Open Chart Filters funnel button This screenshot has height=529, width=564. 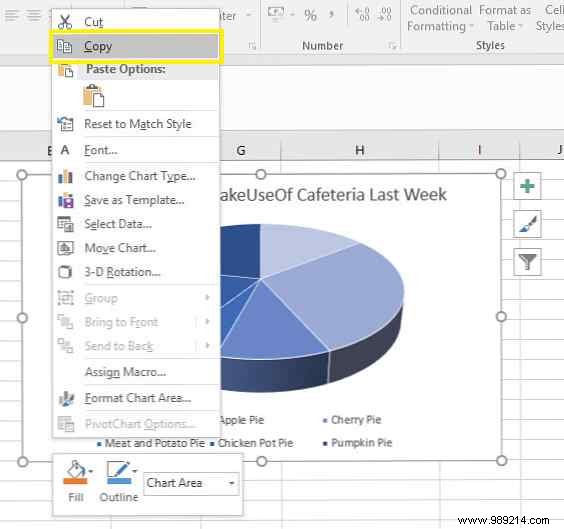coord(527,262)
